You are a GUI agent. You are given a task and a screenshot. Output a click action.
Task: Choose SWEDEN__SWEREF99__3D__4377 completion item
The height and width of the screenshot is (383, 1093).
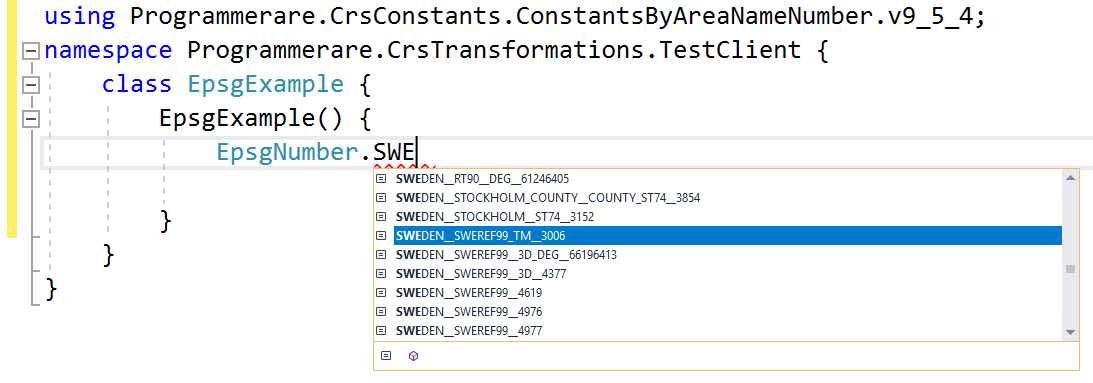tap(717, 273)
